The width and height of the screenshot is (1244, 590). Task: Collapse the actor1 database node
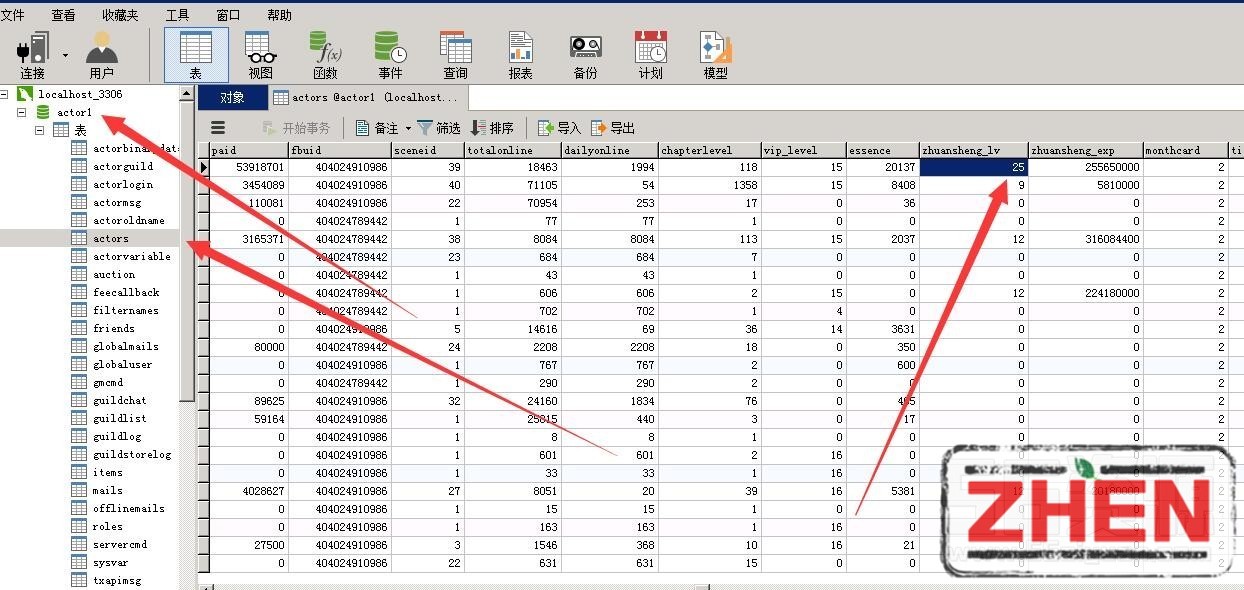(22, 112)
